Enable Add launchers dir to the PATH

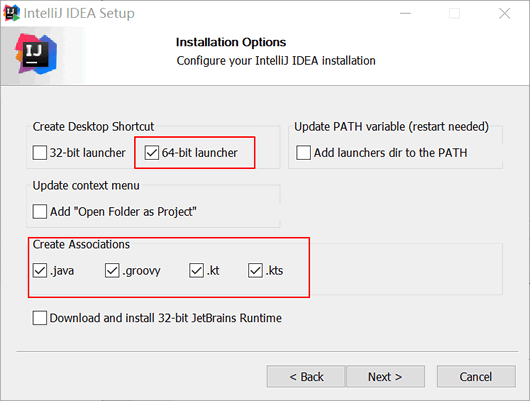click(303, 152)
